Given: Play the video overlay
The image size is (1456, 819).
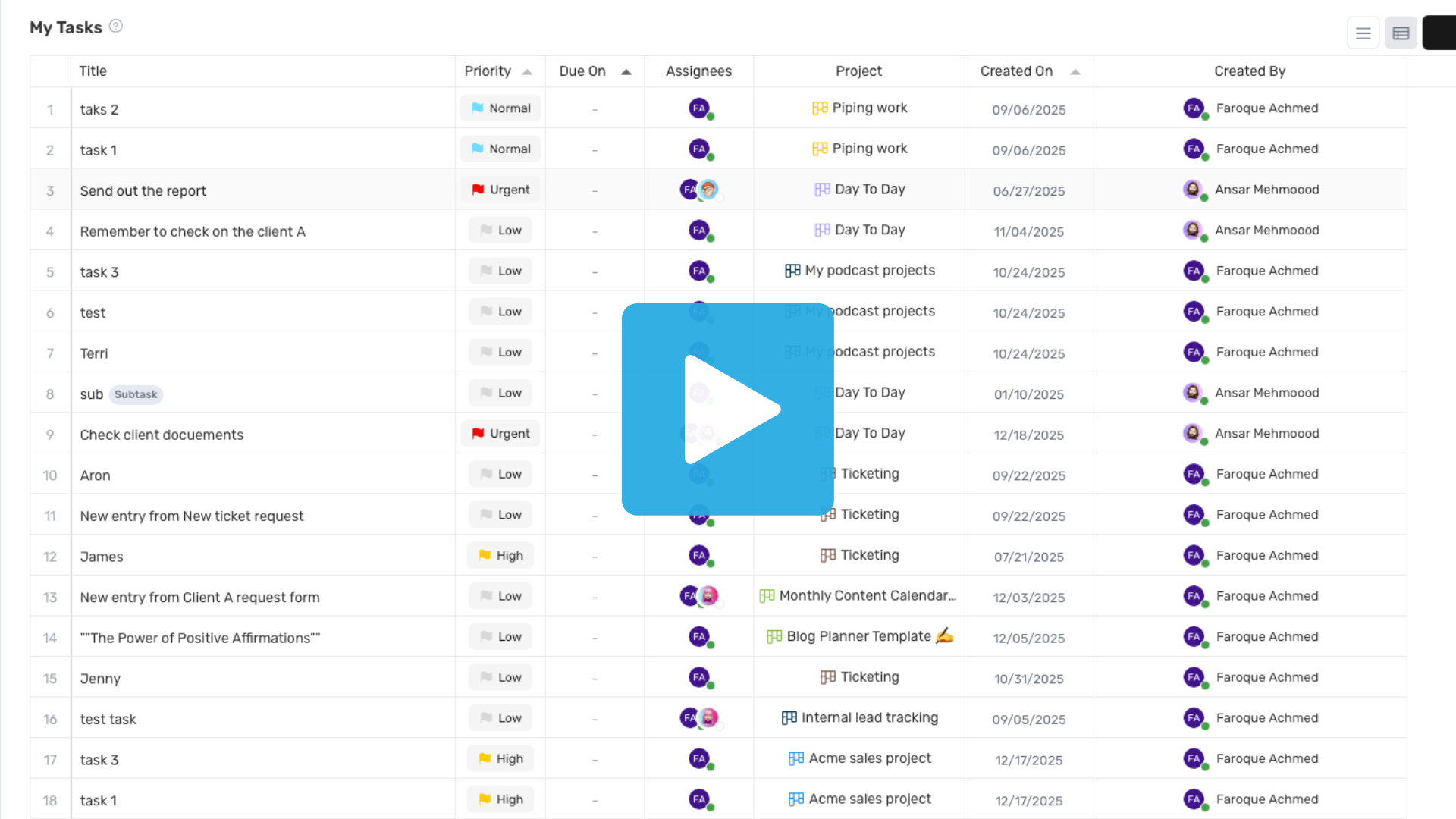Looking at the screenshot, I should tap(728, 409).
